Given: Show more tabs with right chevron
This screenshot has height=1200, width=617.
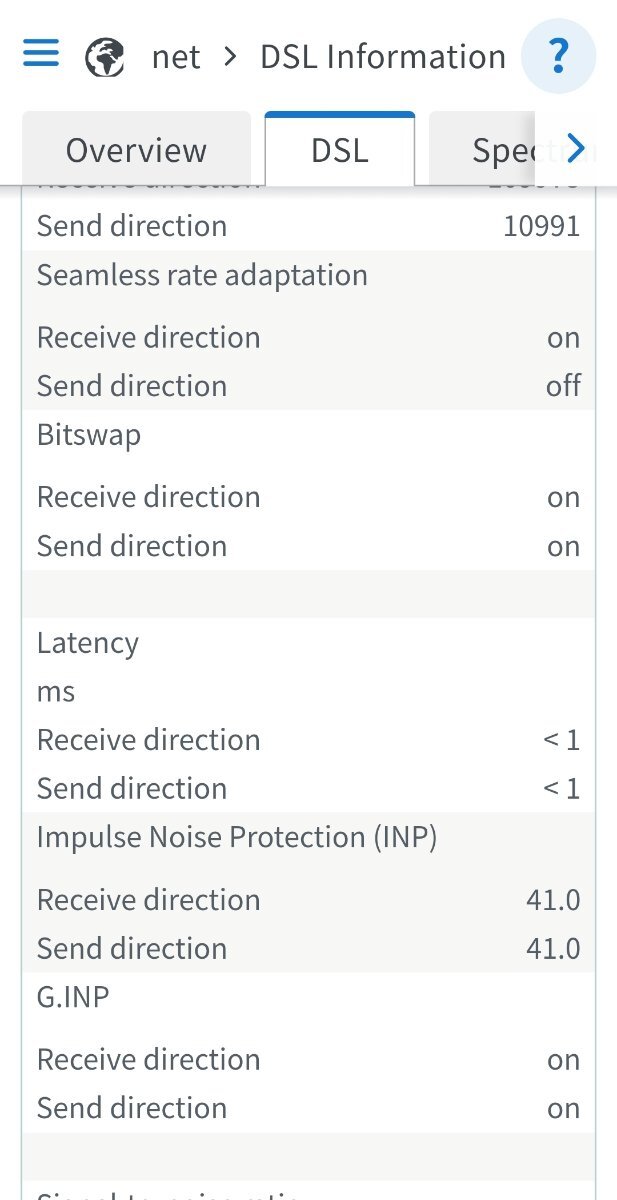Looking at the screenshot, I should (x=575, y=150).
